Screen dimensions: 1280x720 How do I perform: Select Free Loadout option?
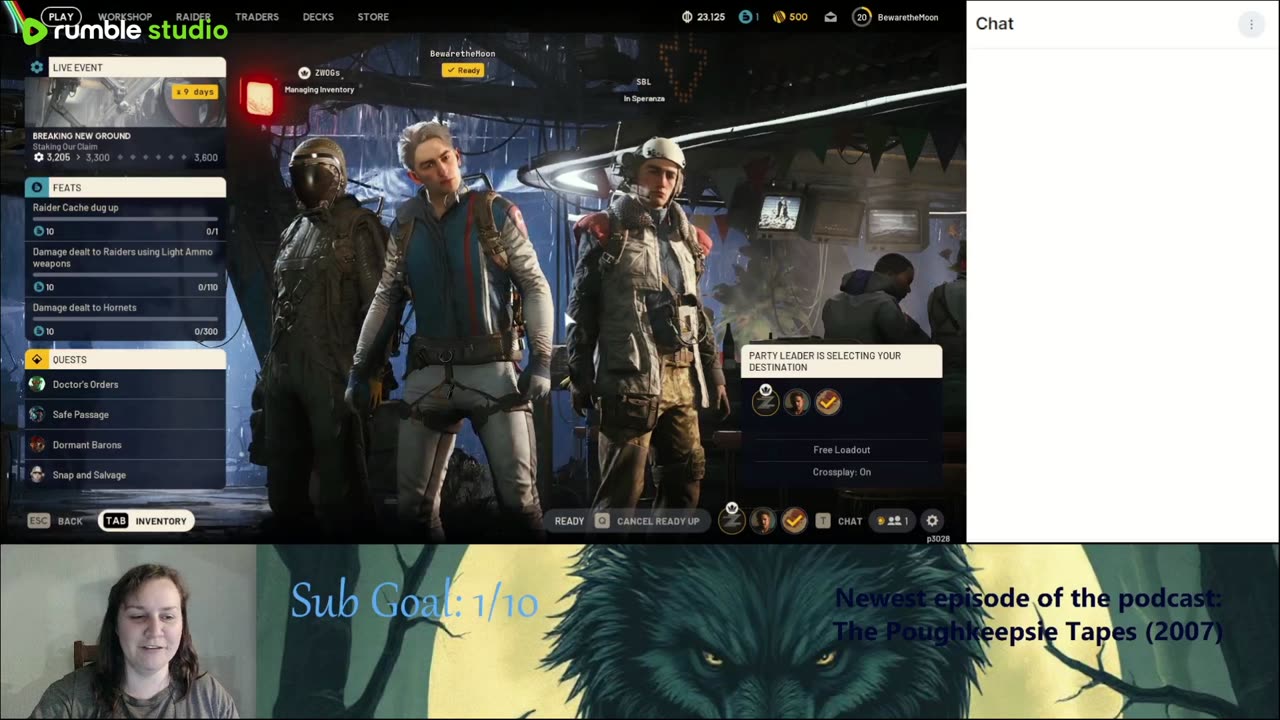tap(842, 450)
